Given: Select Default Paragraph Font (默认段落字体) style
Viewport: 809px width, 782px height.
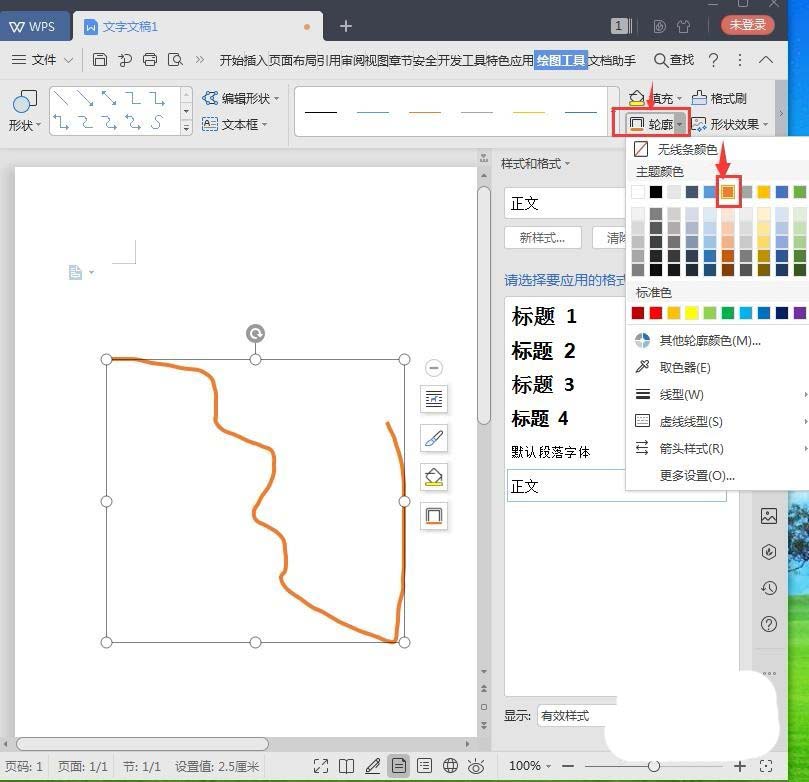Looking at the screenshot, I should (x=551, y=452).
